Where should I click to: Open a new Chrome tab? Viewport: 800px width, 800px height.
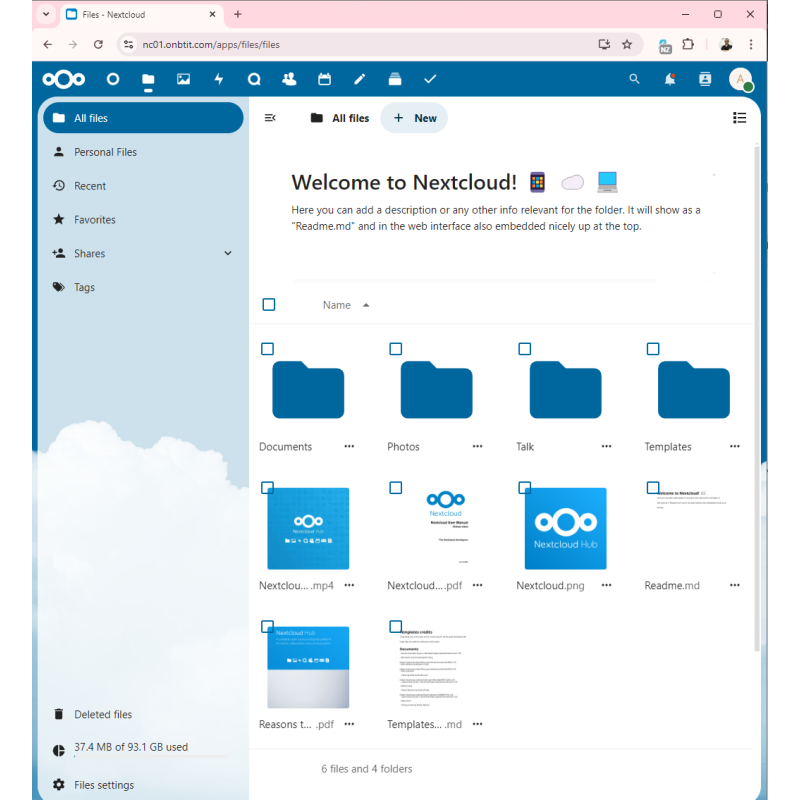[238, 14]
